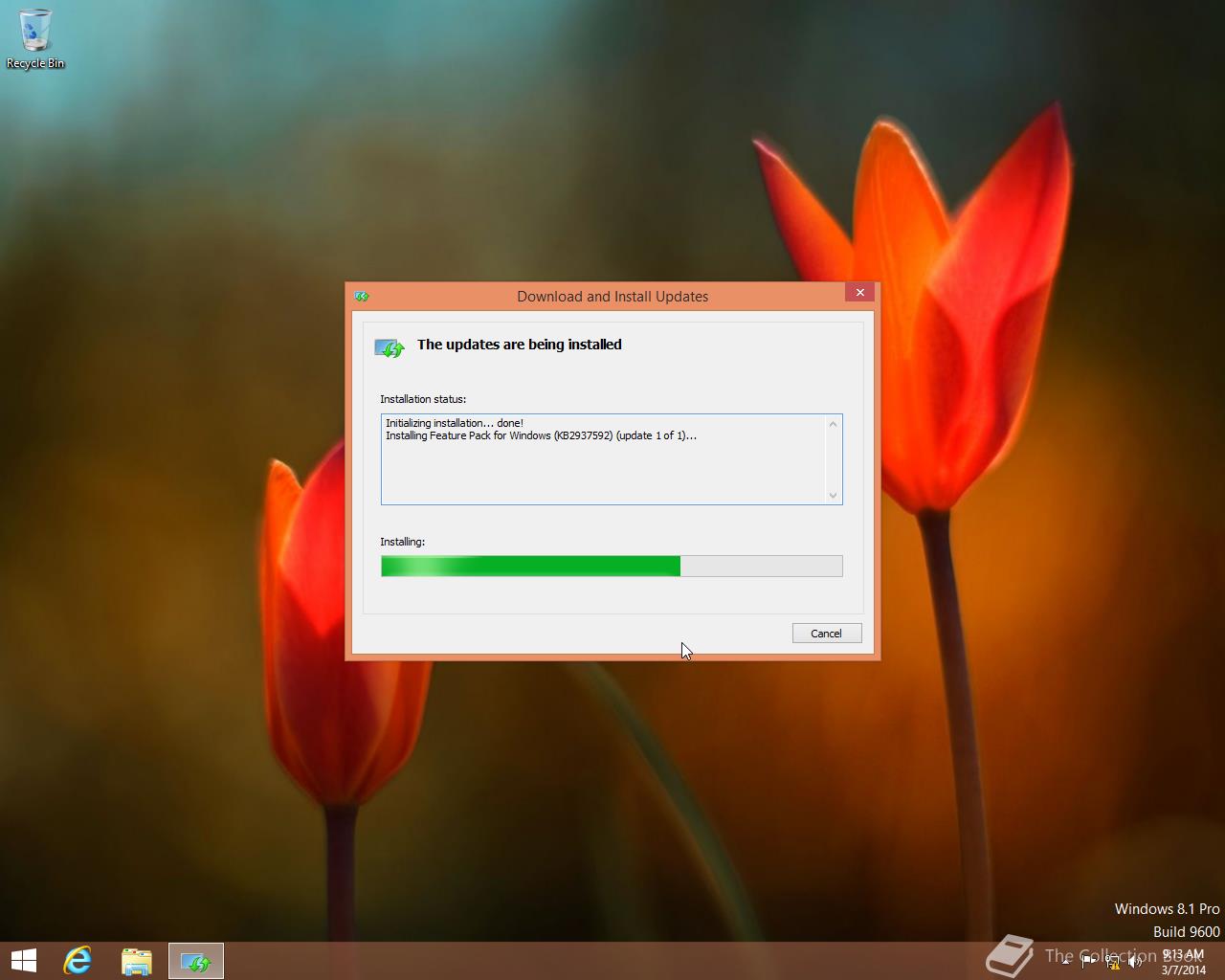Click the installer icon in the dialog title bar
The width and height of the screenshot is (1225, 980).
pos(362,297)
